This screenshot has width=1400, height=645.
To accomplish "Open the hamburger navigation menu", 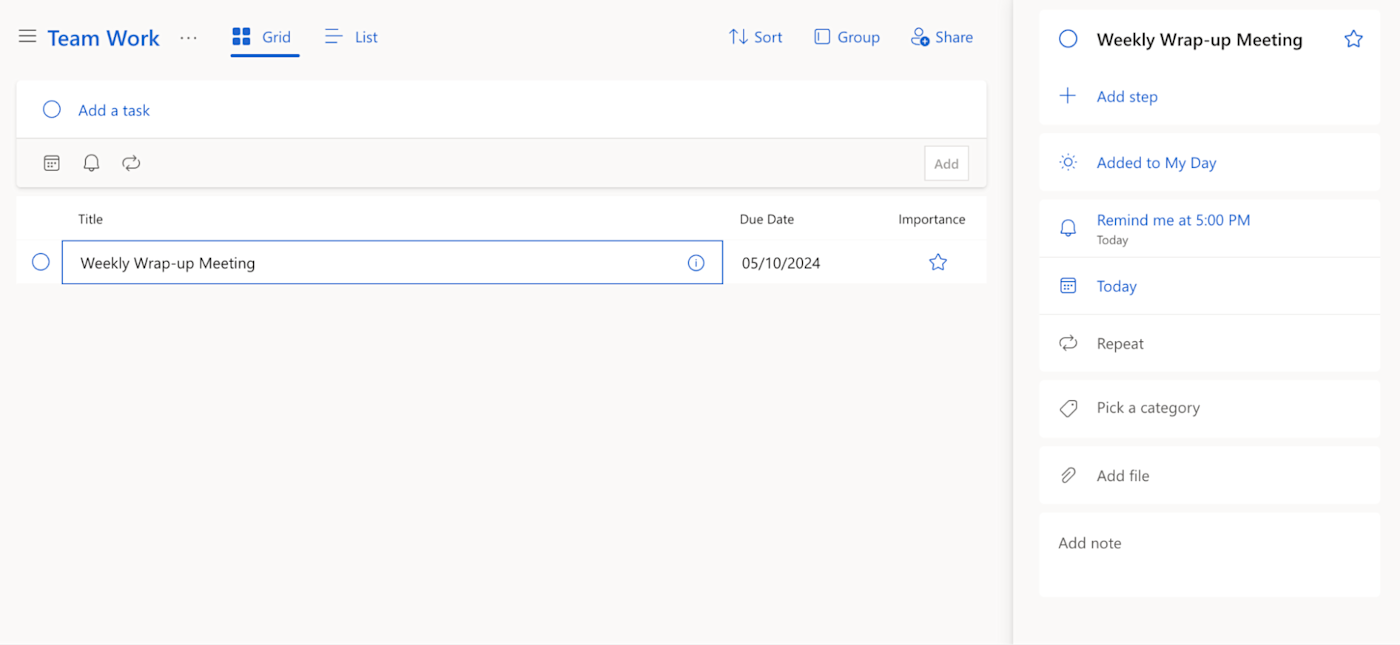I will click(x=27, y=37).
